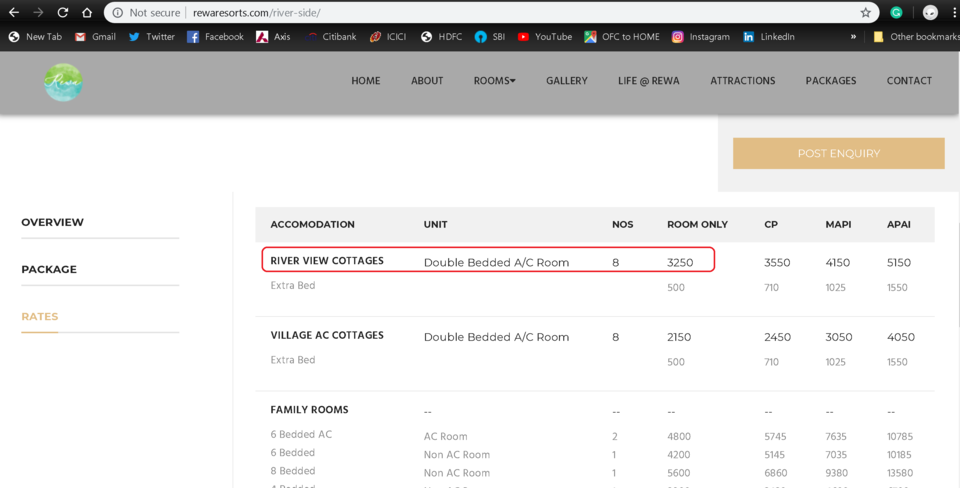The image size is (960, 488).
Task: Click Village AC APAI rate 4050
Action: [901, 337]
